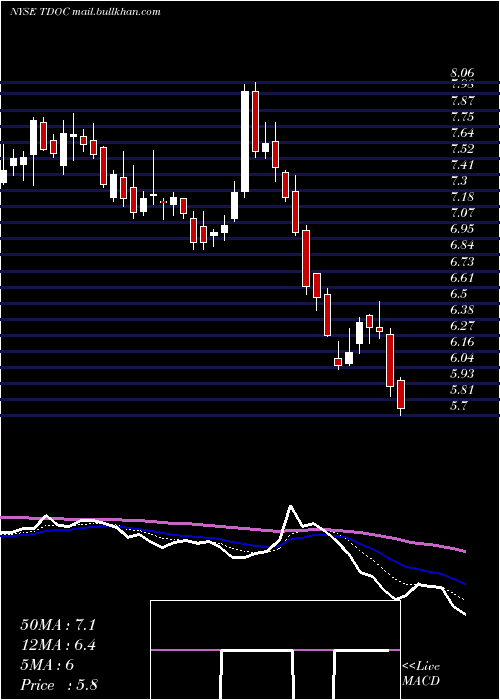The image size is (500, 700).
Task: Click the 5MA : 6 readout
Action: (47, 665)
